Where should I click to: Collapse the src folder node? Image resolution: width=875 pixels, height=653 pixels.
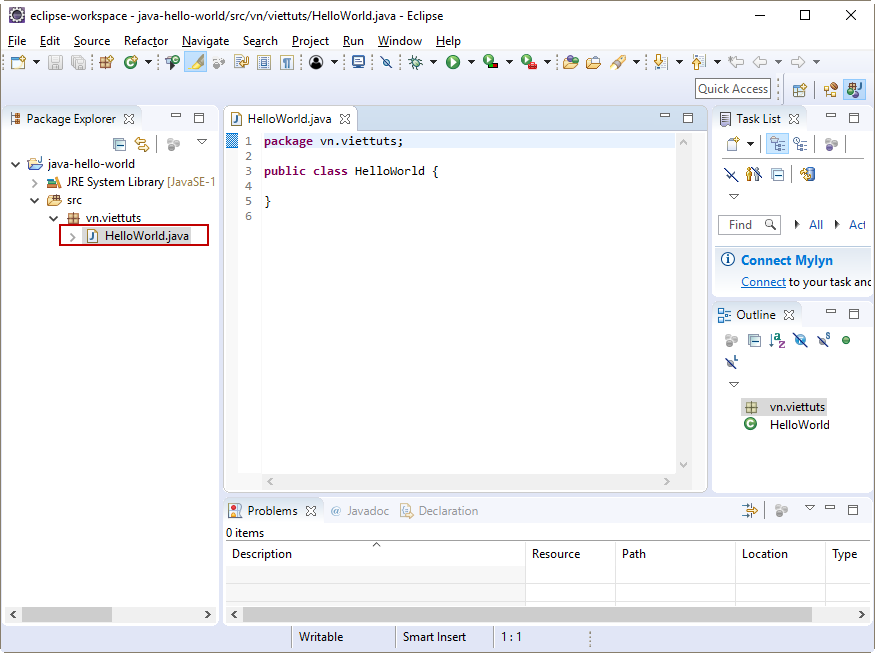coord(35,200)
